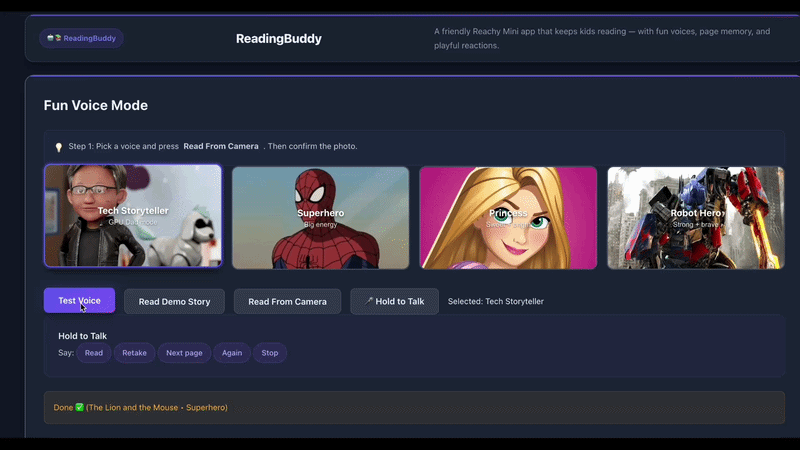
Task: Click the green checkmark status icon
Action: coord(80,407)
